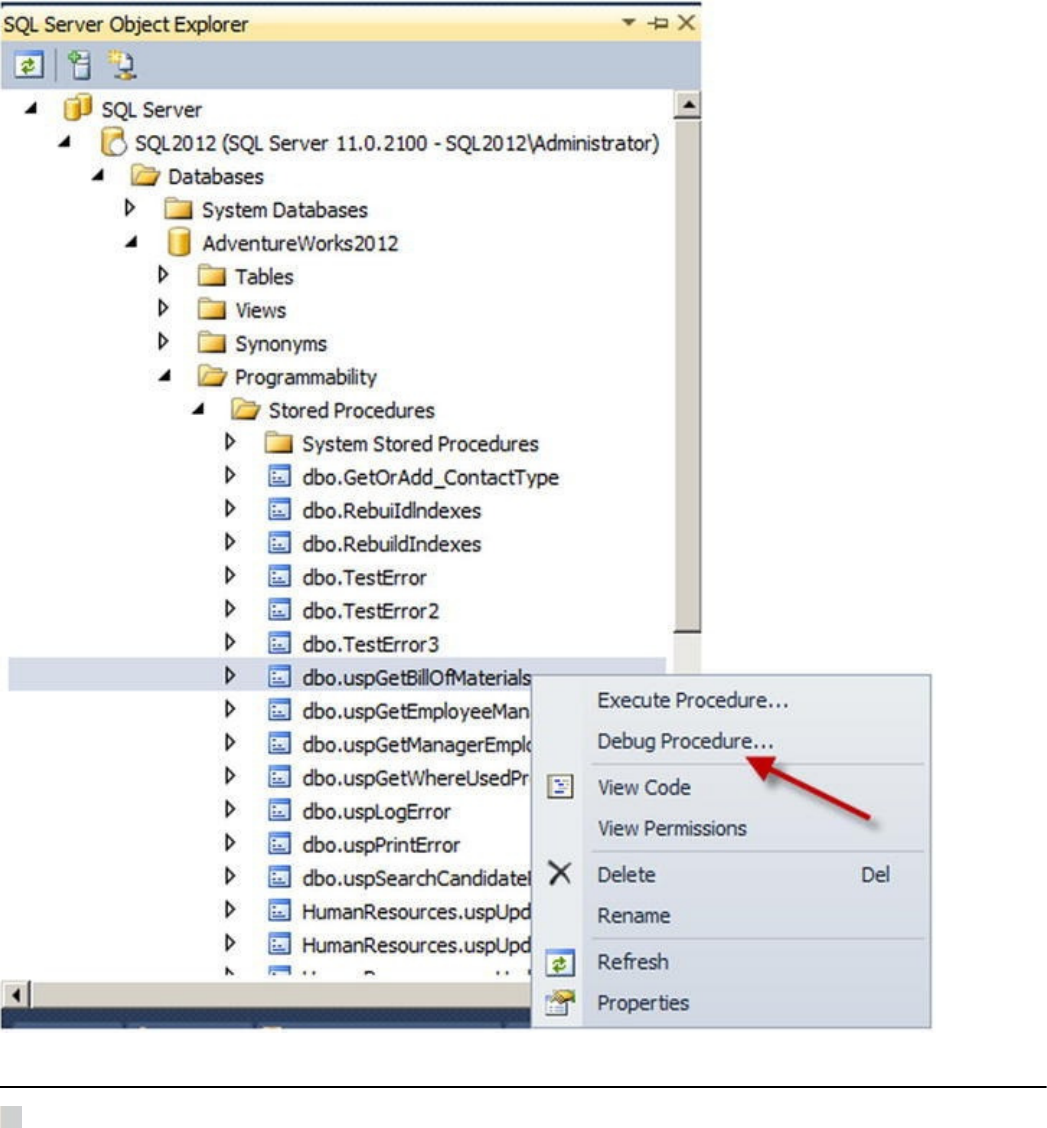Screen dimensions: 1047x1128
Task: Collapse the Stored Procedures node
Action: tap(198, 409)
